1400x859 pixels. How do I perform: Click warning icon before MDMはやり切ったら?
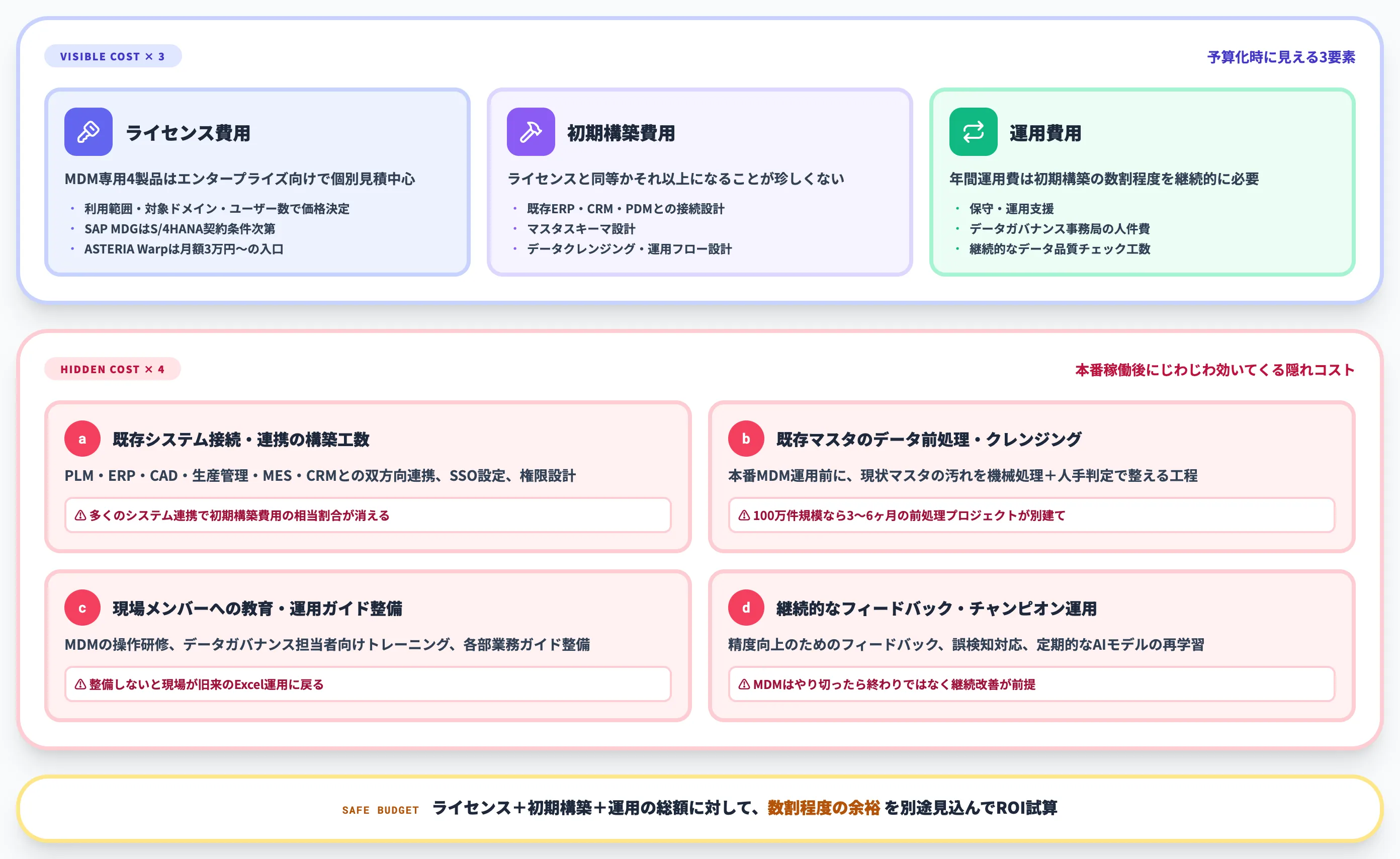(x=744, y=684)
